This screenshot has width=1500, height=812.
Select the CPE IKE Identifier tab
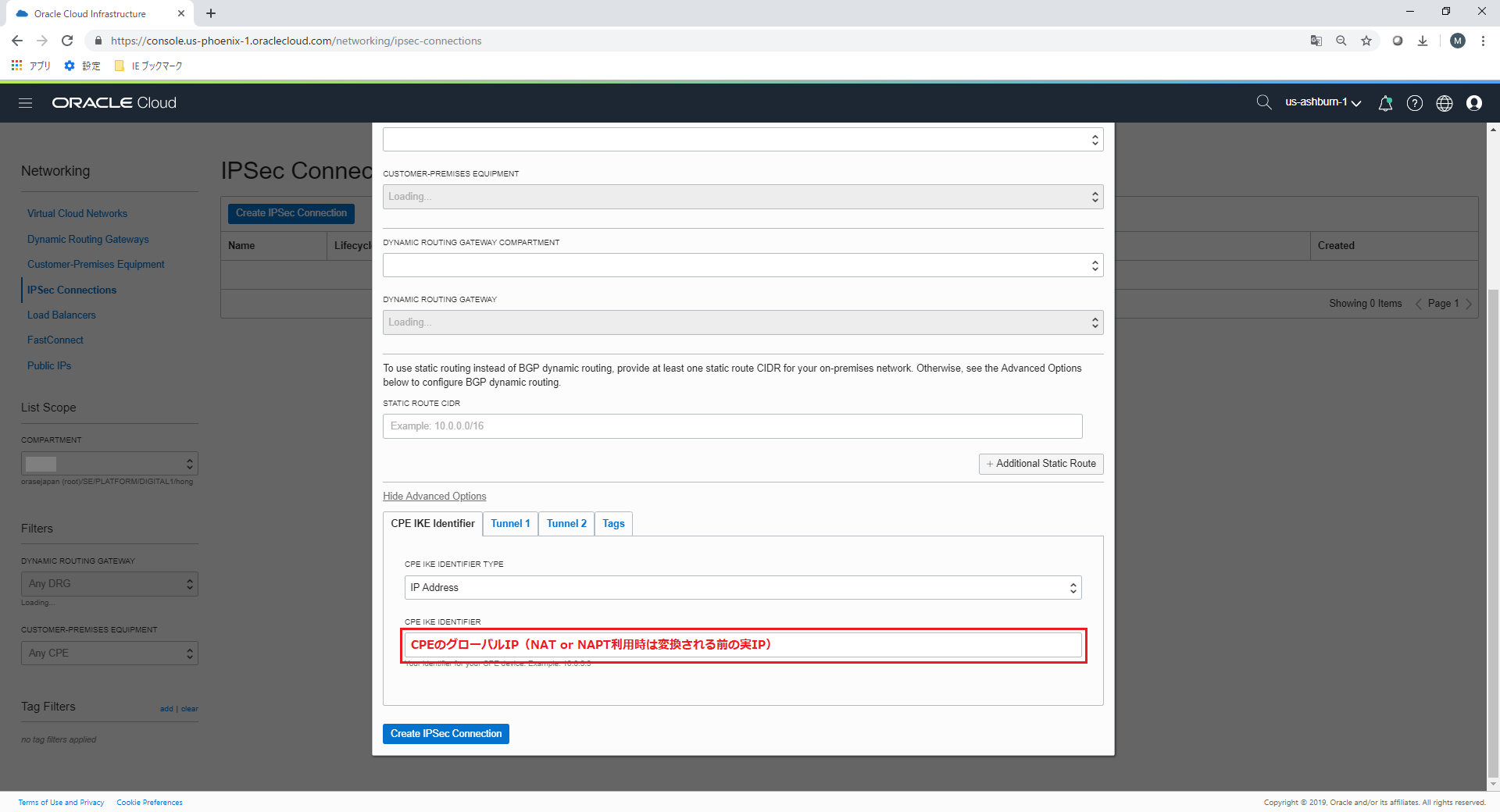[x=433, y=524]
